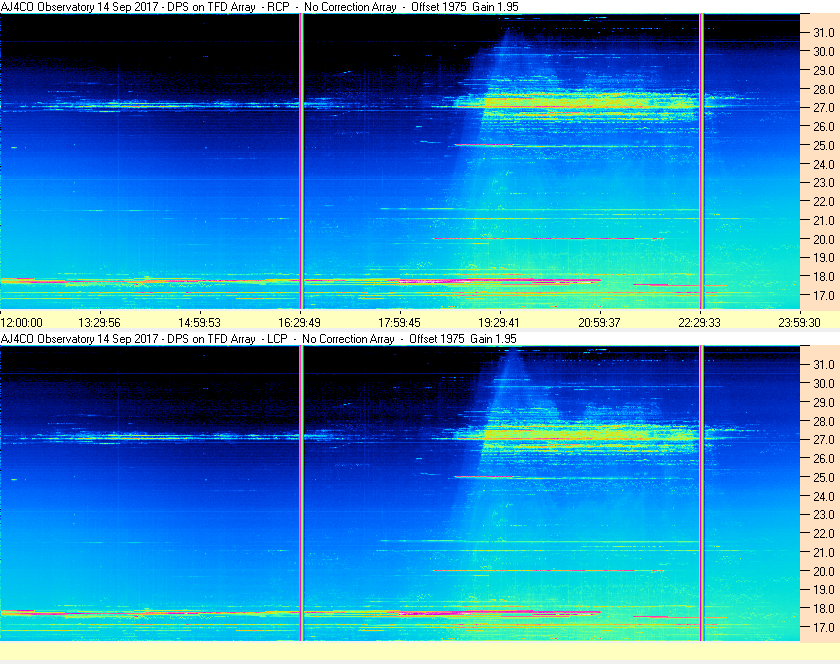
Task: Click the 25.0 frequency label on the RCP axis
Action: click(x=824, y=145)
